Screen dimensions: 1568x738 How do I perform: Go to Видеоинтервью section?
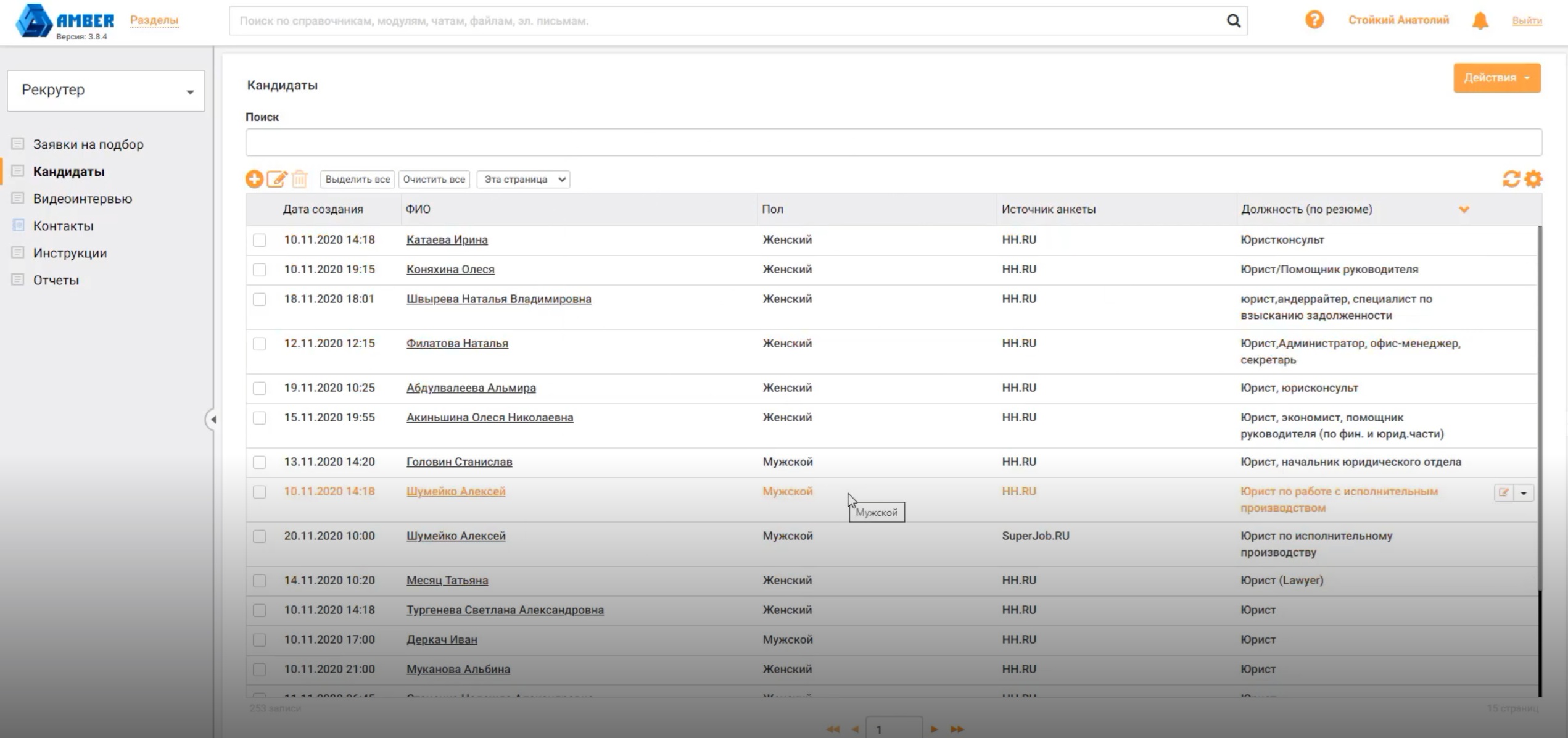tap(83, 199)
